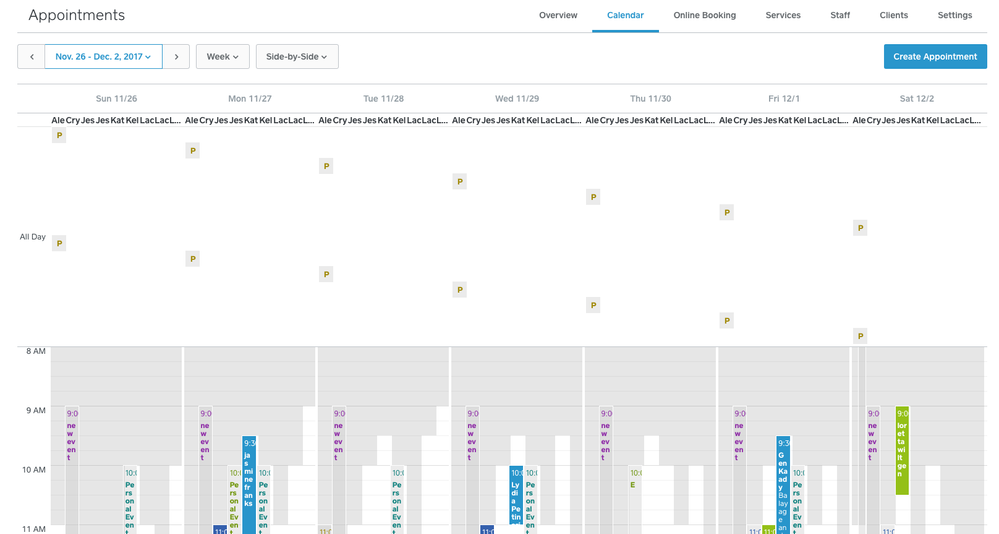The height and width of the screenshot is (534, 999).
Task: Open upper all-day P marker on Thursday 11/30
Action: 593,197
